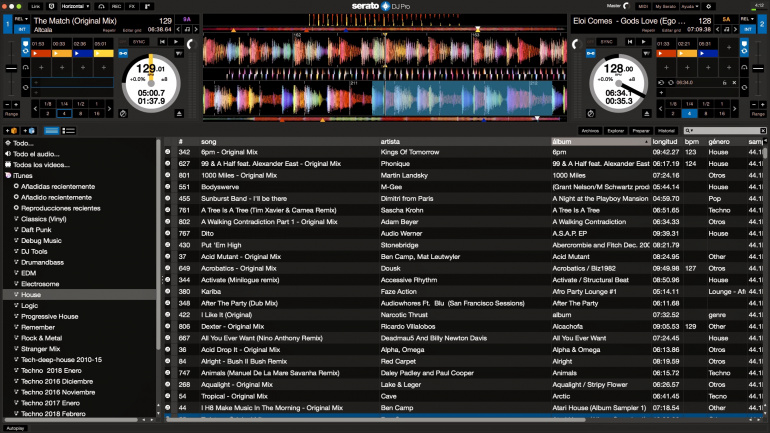Open the Preparar panel tab

[641, 131]
